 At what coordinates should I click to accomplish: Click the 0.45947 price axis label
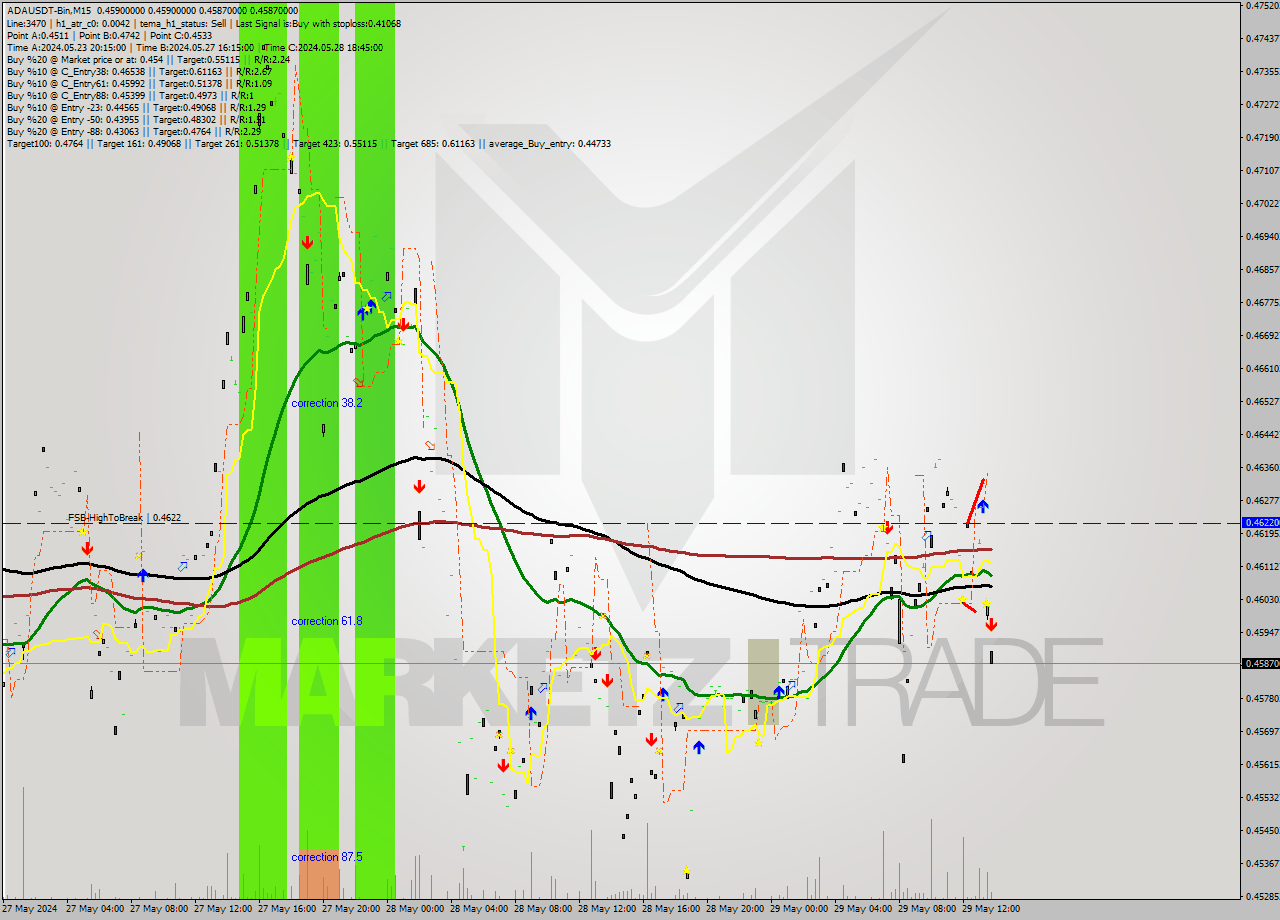pyautogui.click(x=1263, y=632)
